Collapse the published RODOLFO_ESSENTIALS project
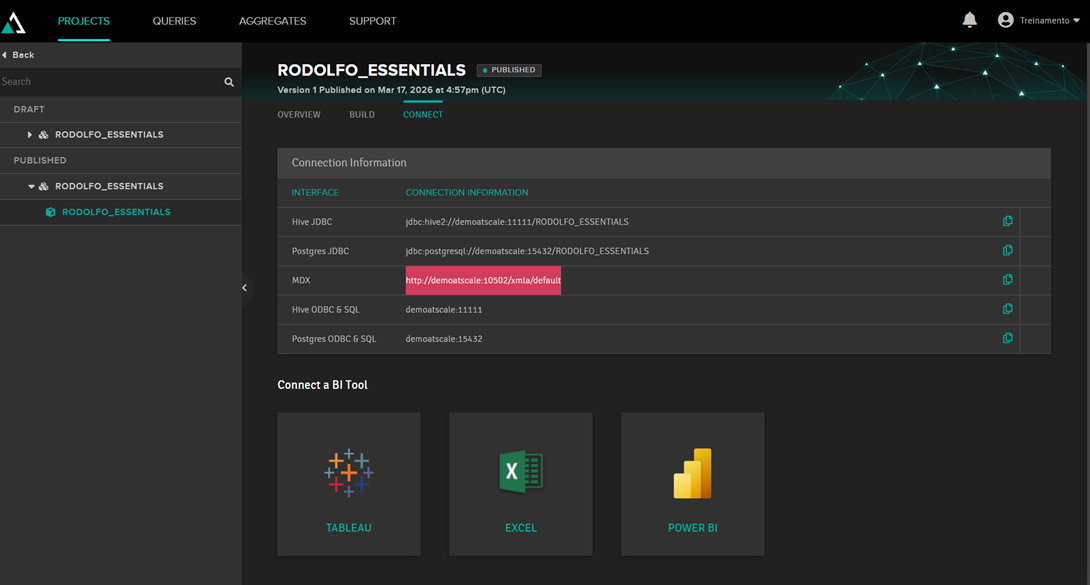The width and height of the screenshot is (1090, 585). 31,187
